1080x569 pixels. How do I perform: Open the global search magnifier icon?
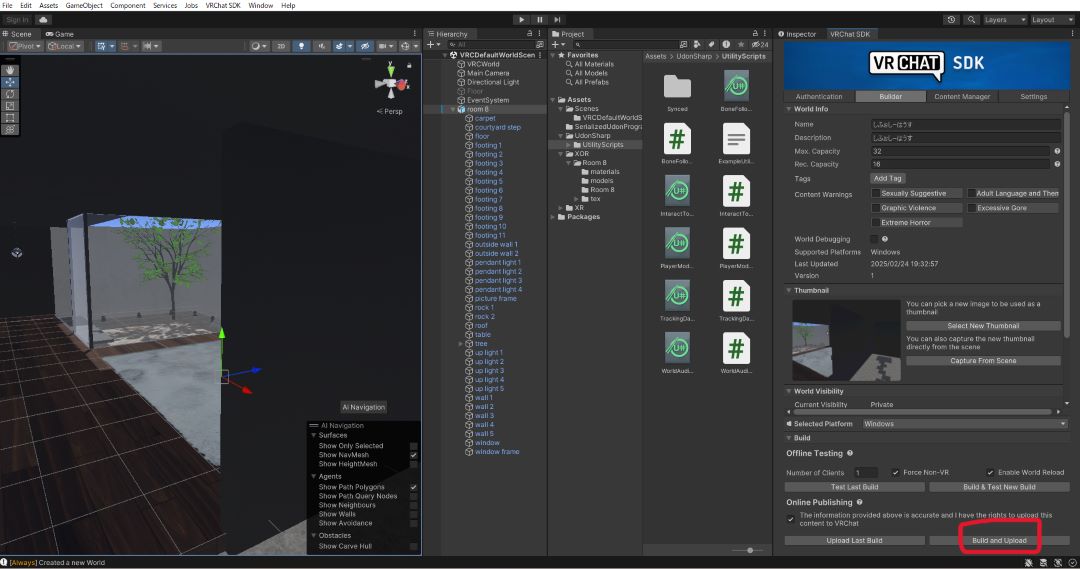click(x=971, y=20)
